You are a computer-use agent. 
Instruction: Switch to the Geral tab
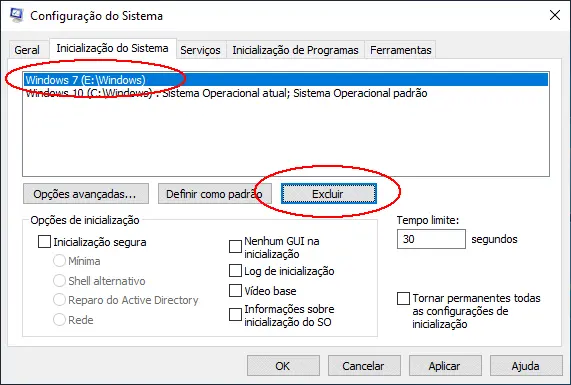(27, 50)
